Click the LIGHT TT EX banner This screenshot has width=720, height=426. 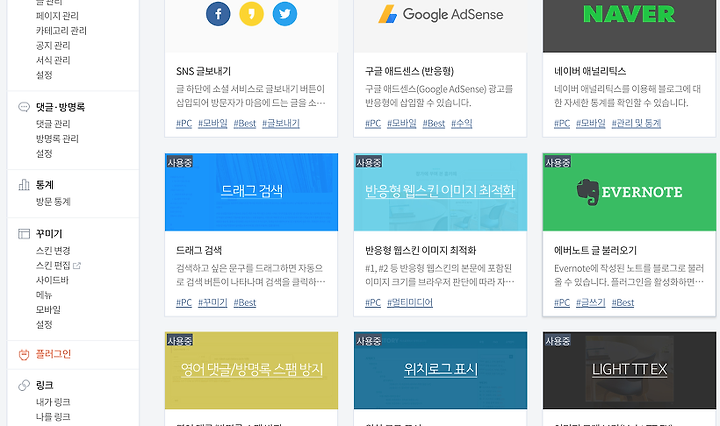click(630, 370)
